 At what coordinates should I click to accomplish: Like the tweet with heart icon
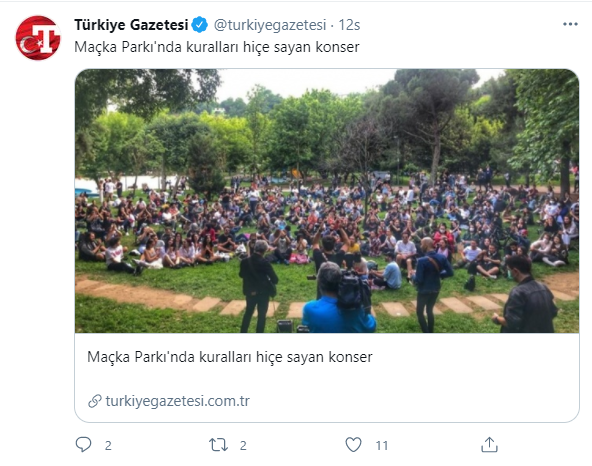tap(353, 444)
